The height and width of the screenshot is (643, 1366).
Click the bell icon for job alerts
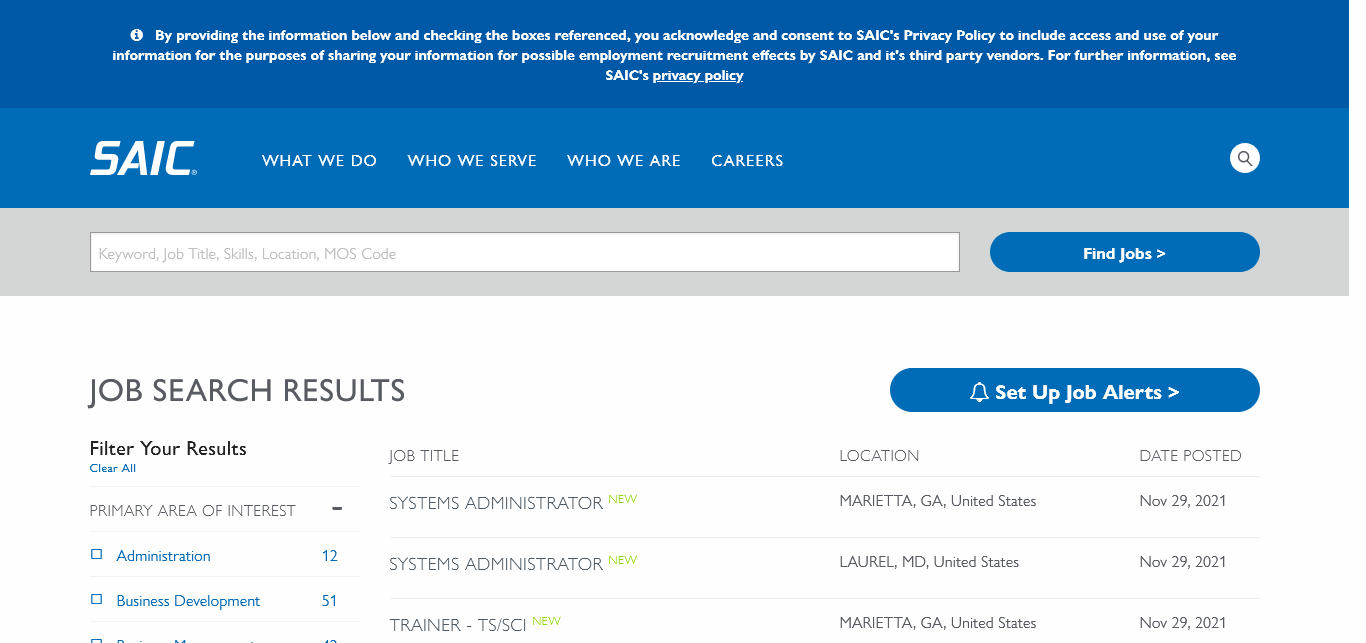tap(979, 392)
